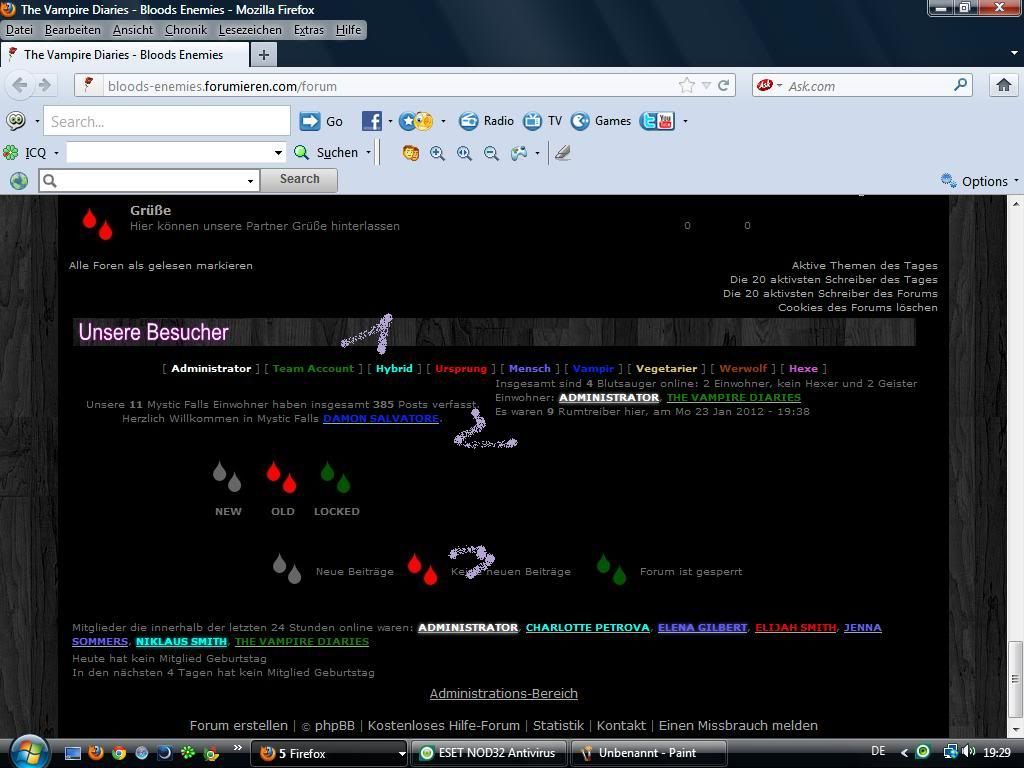Click the Statistik footer link
Viewport: 1024px width, 768px height.
[558, 726]
